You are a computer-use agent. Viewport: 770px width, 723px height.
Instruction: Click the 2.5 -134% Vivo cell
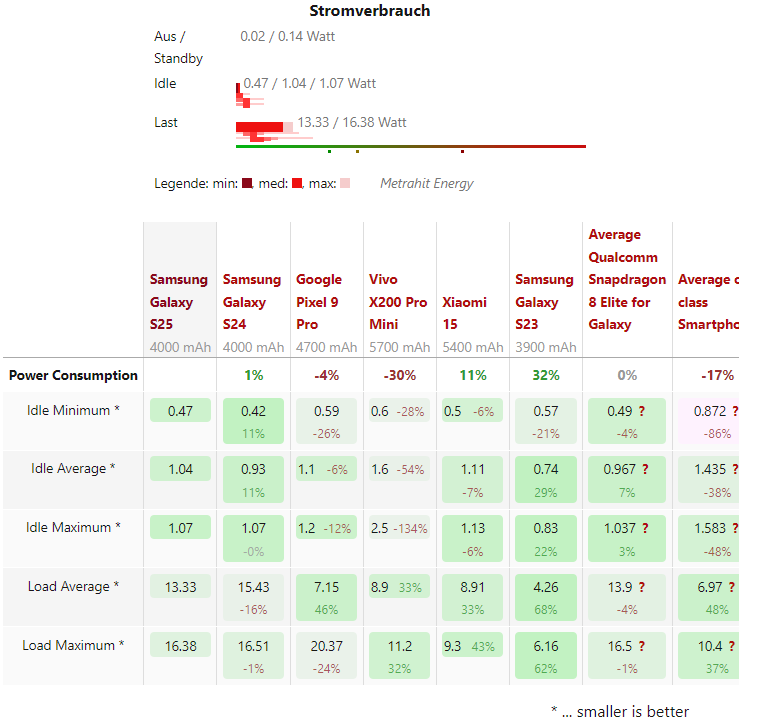click(399, 528)
